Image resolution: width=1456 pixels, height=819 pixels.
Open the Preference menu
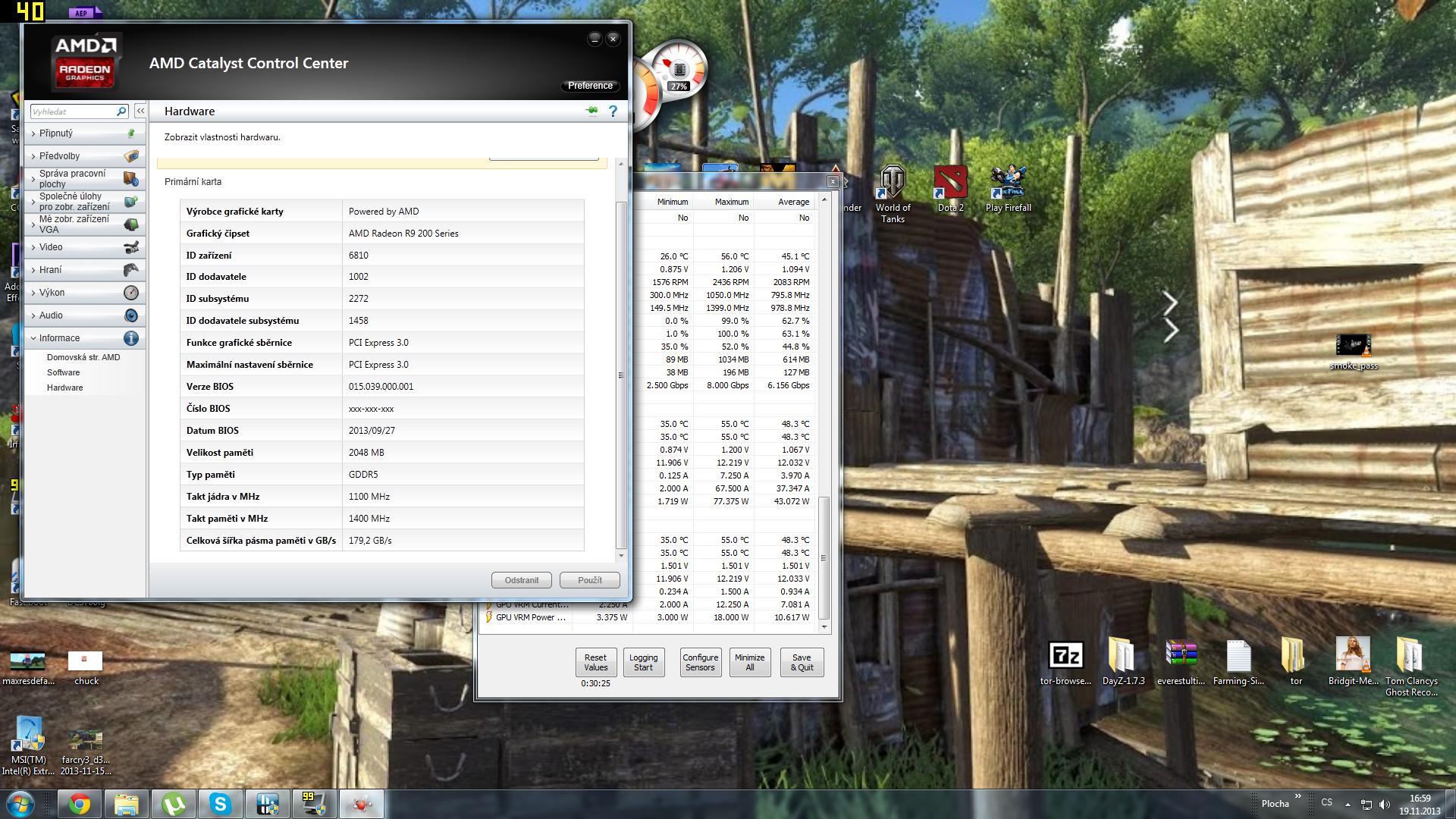pos(590,86)
